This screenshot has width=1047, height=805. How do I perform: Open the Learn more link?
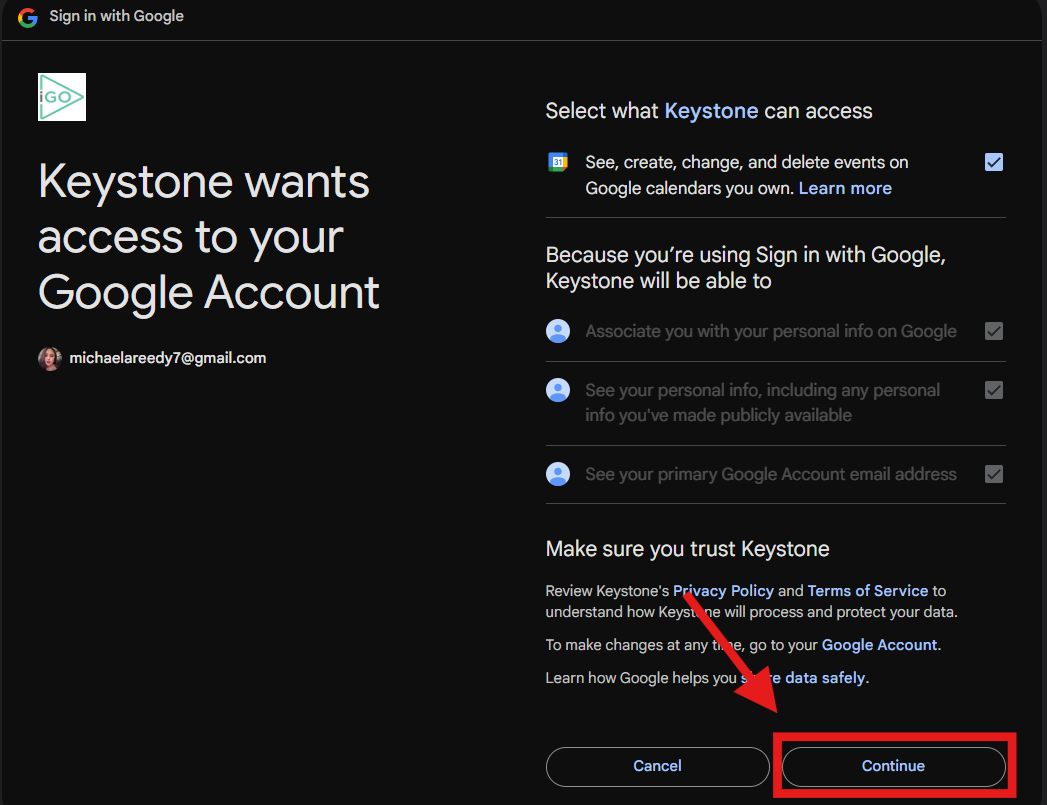845,188
